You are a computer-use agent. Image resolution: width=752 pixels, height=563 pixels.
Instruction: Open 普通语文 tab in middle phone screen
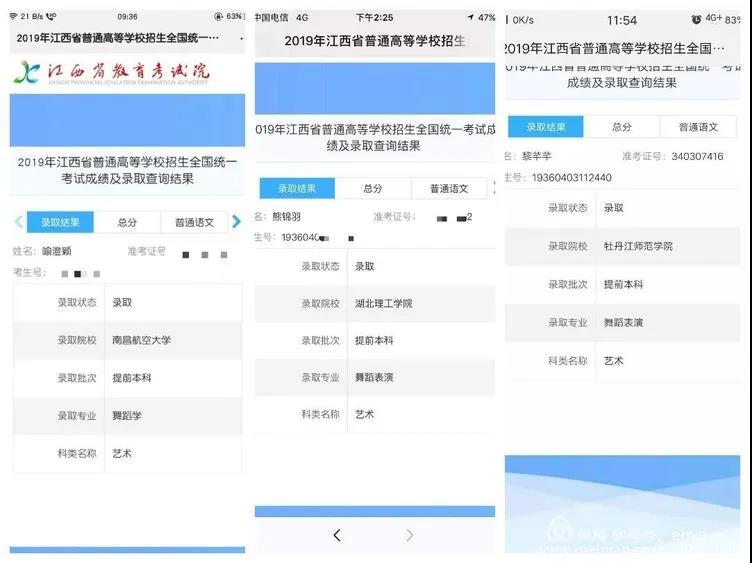[x=449, y=188]
